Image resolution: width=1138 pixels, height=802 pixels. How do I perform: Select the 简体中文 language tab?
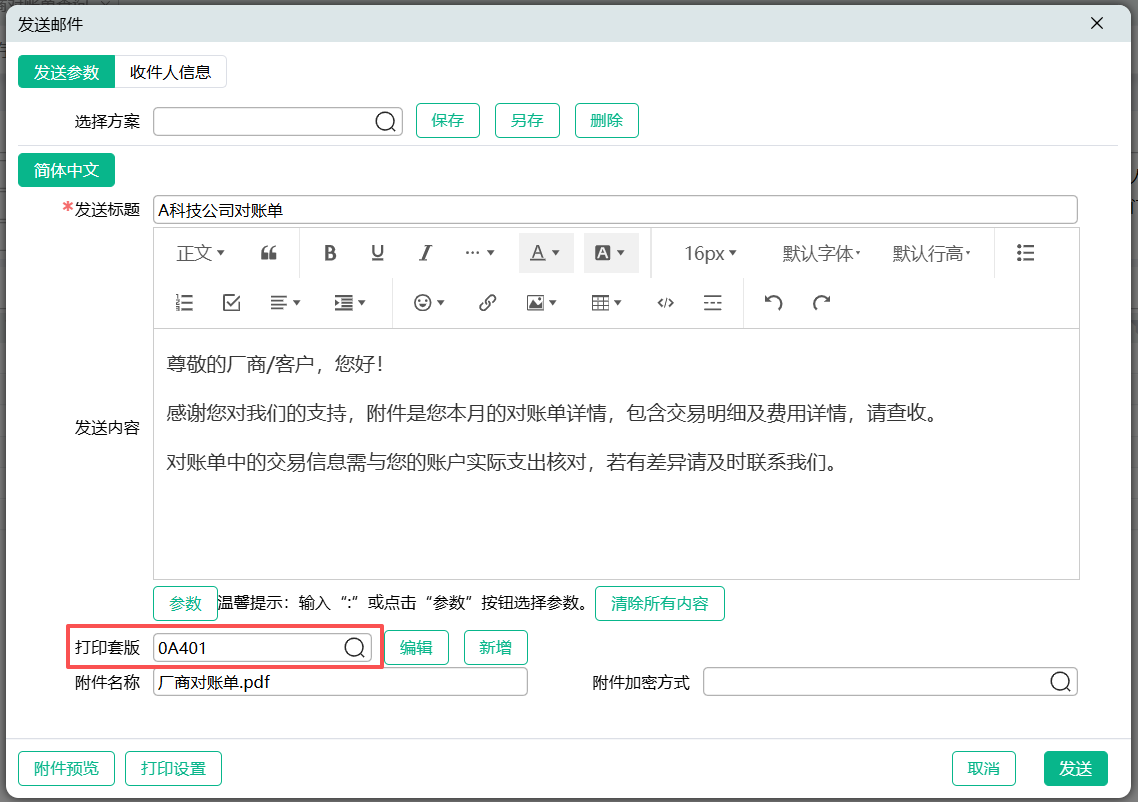point(67,170)
